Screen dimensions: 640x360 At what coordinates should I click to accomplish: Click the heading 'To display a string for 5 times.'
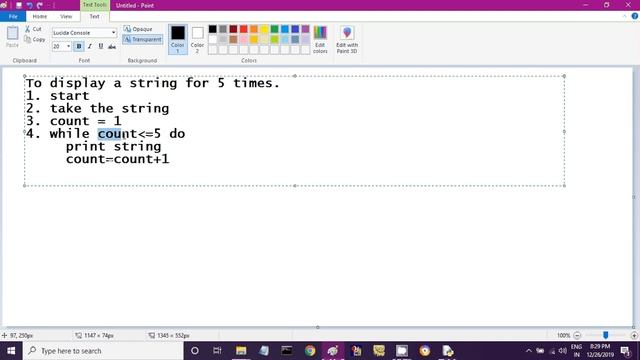(152, 83)
